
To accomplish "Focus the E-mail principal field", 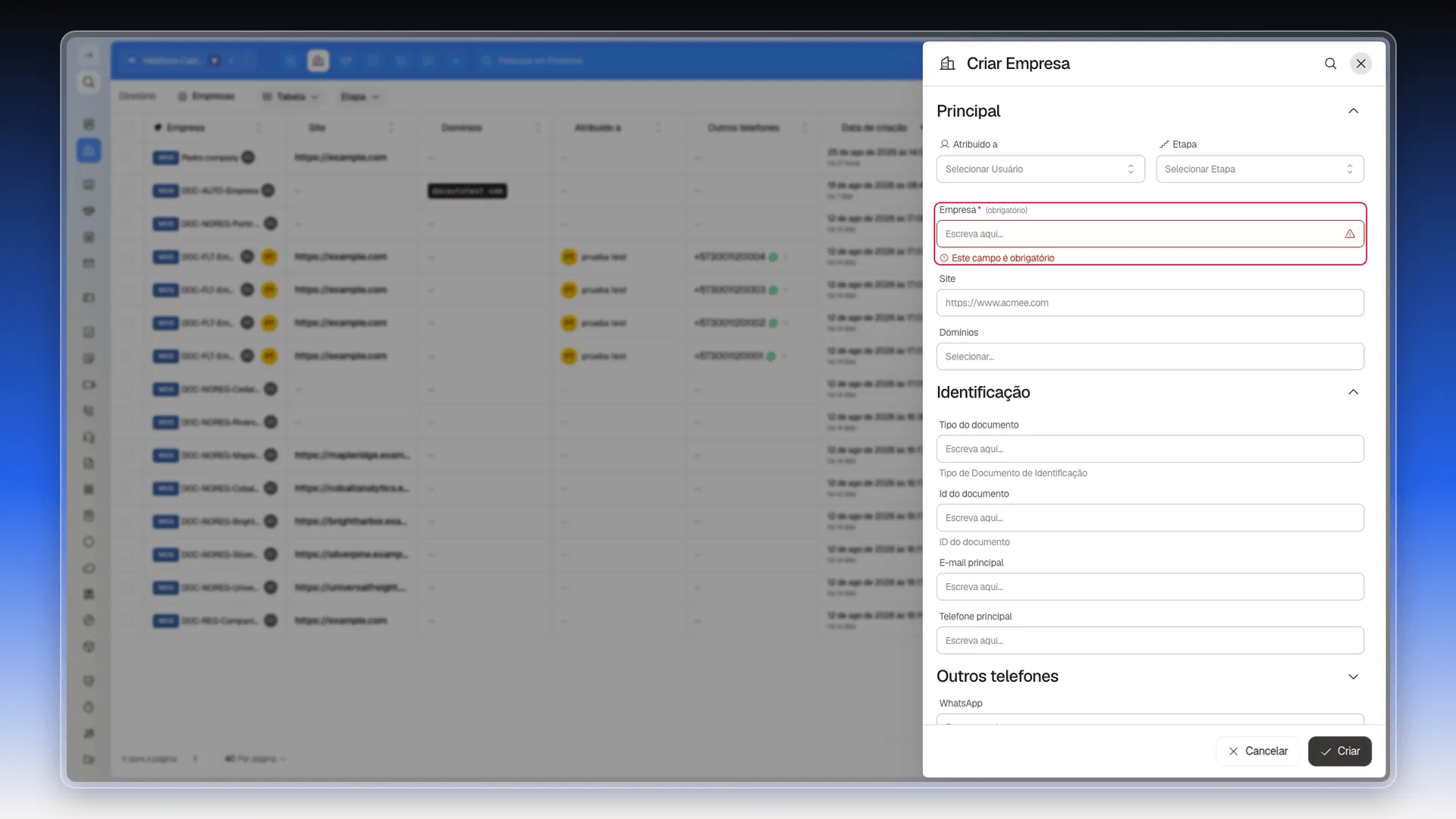I will click(x=1150, y=588).
